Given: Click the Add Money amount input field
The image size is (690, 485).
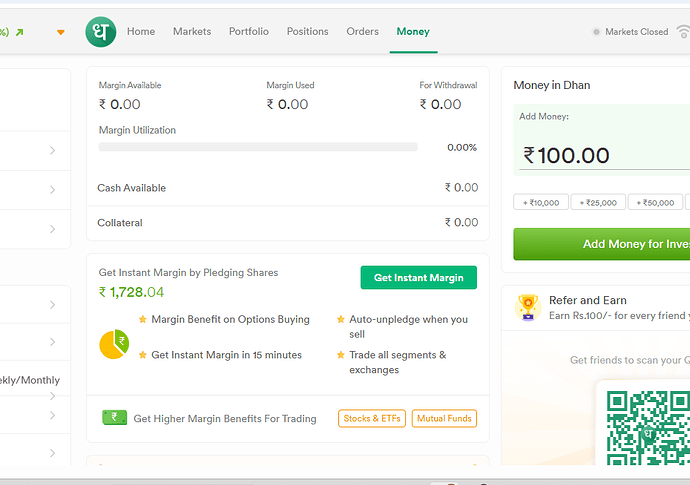Looking at the screenshot, I should pos(604,156).
